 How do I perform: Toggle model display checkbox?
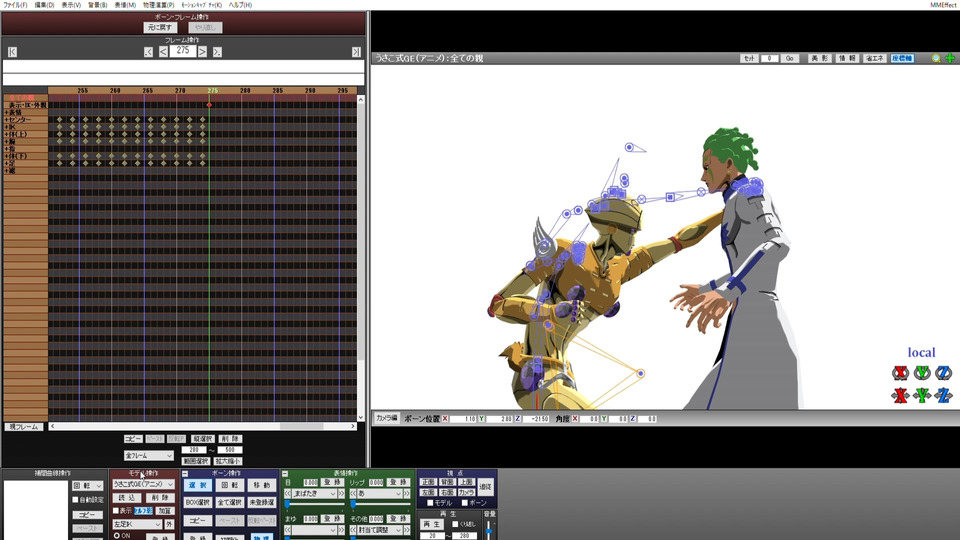(x=116, y=510)
